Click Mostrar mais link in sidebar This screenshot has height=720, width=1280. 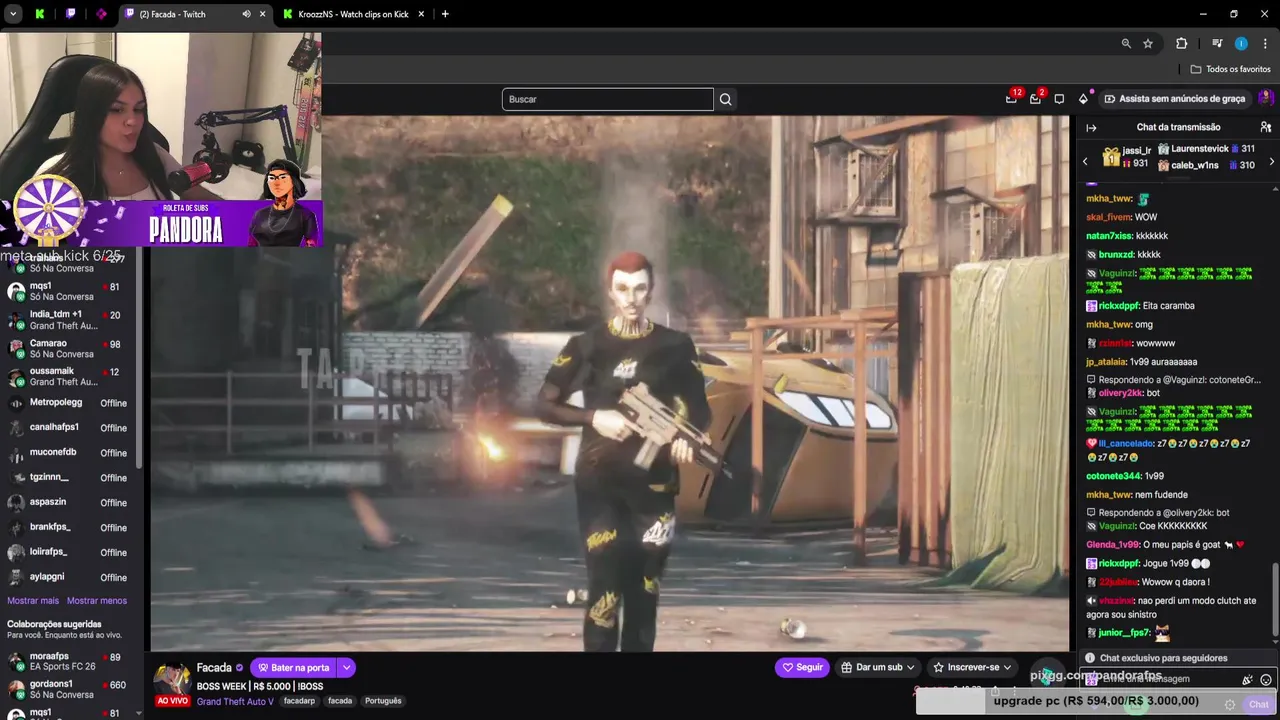[x=33, y=601]
